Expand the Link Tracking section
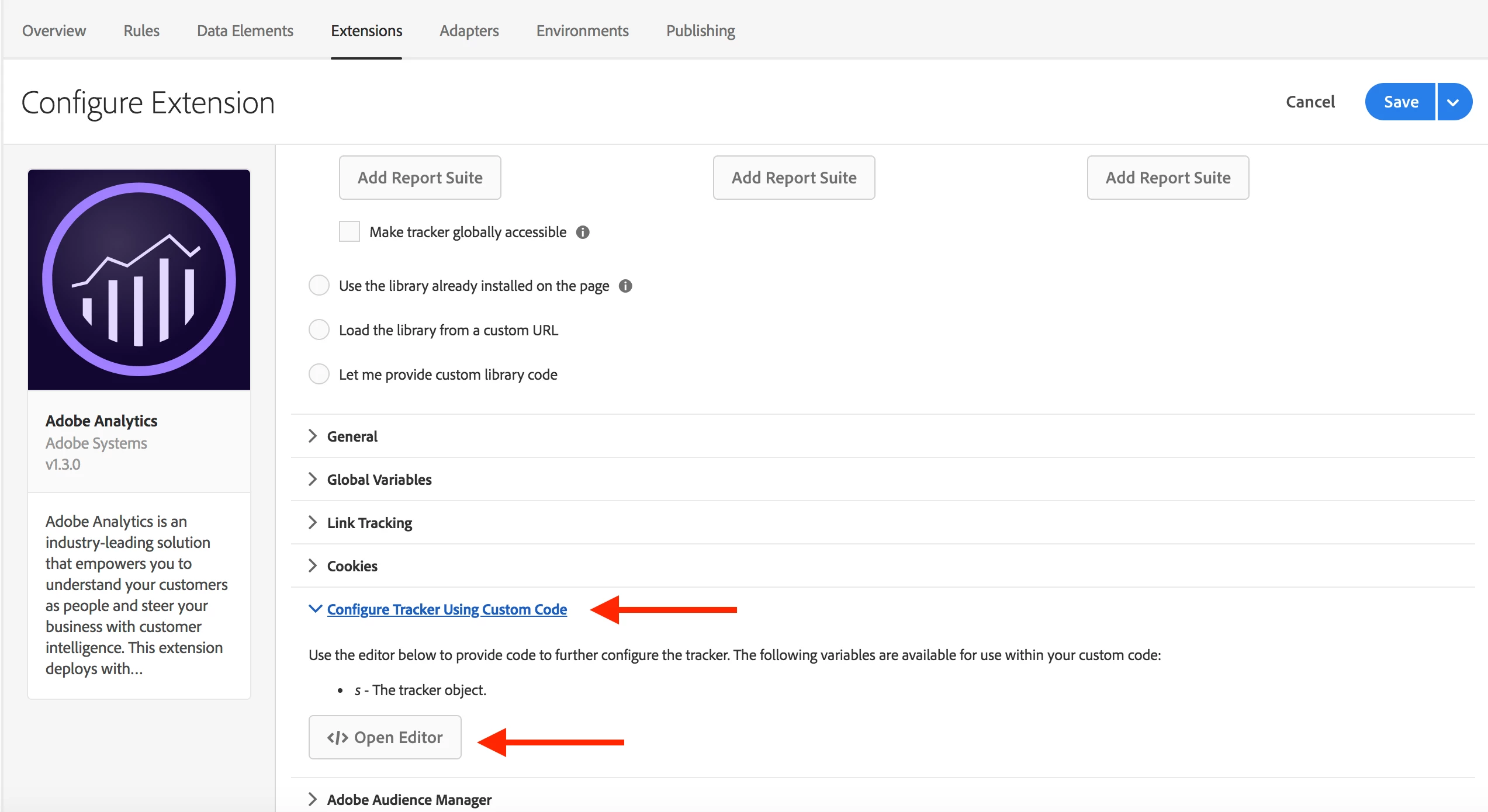The image size is (1488, 812). pyautogui.click(x=369, y=523)
